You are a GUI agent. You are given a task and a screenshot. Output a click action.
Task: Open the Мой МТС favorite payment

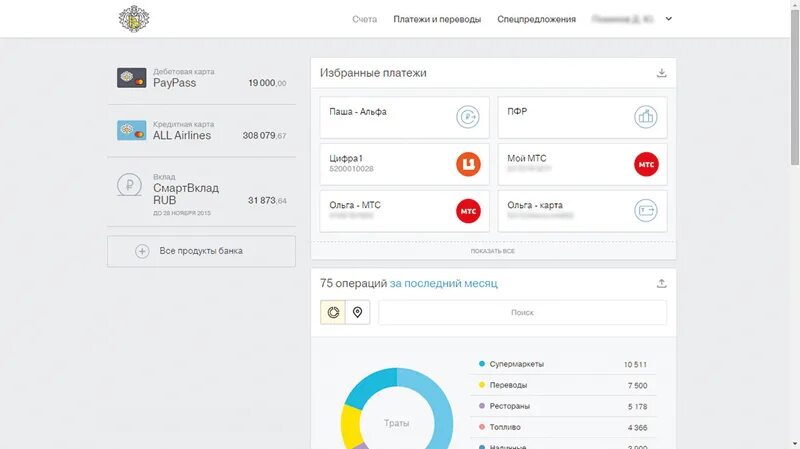tap(582, 164)
